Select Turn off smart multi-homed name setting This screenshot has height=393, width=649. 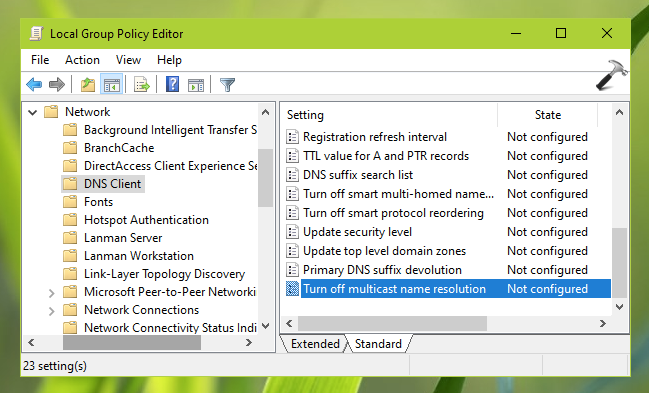[398, 194]
